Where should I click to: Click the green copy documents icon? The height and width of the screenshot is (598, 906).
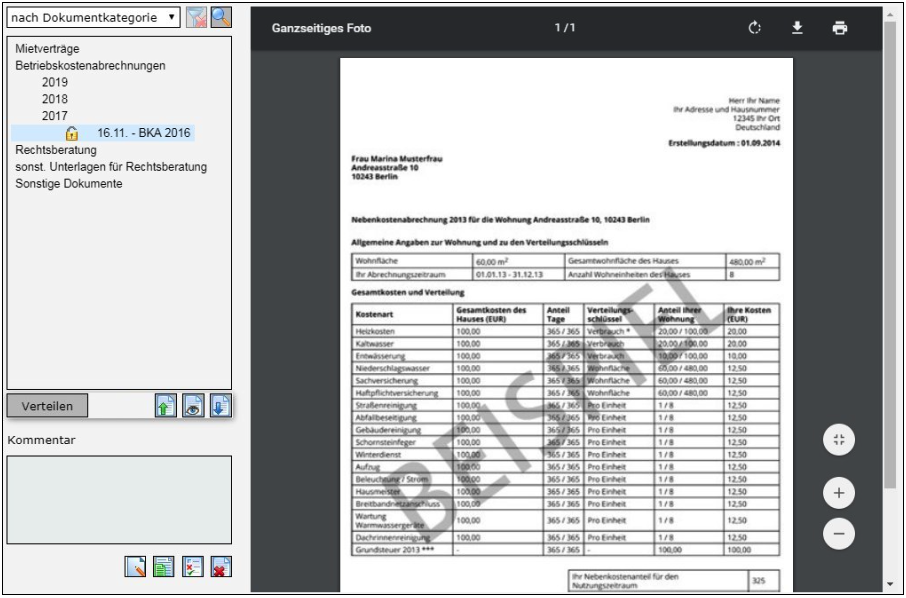[164, 566]
